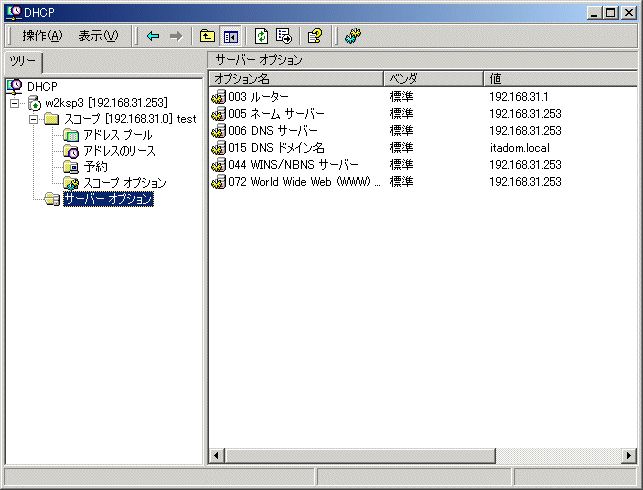Click the itadom.local value
The width and height of the screenshot is (643, 490).
520,148
